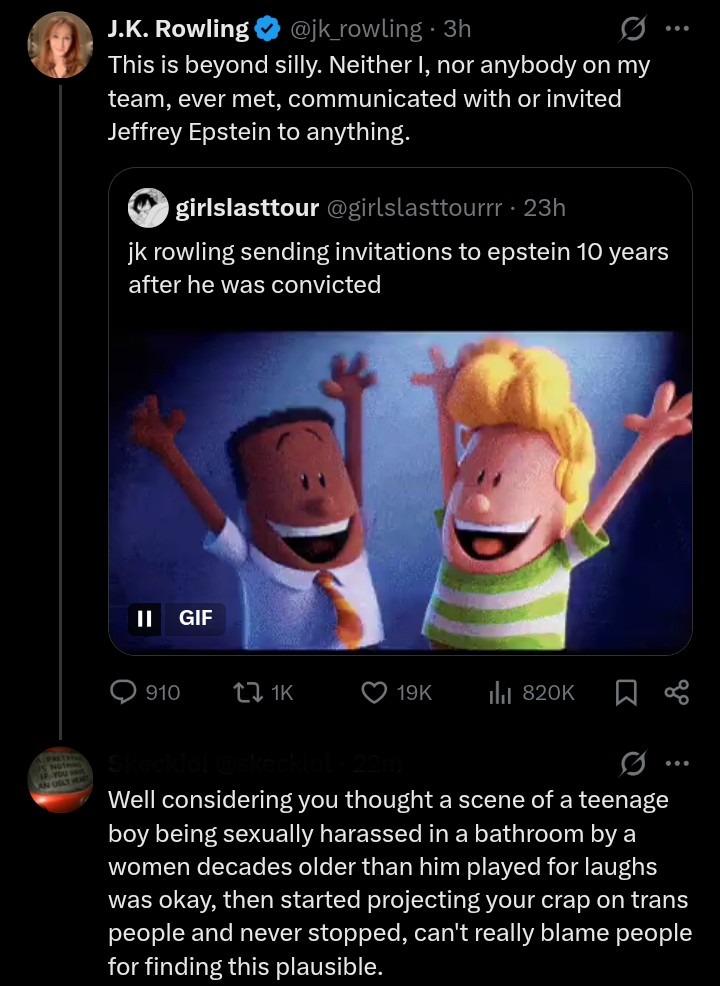Pause the playing GIF
The width and height of the screenshot is (720, 986).
click(145, 618)
